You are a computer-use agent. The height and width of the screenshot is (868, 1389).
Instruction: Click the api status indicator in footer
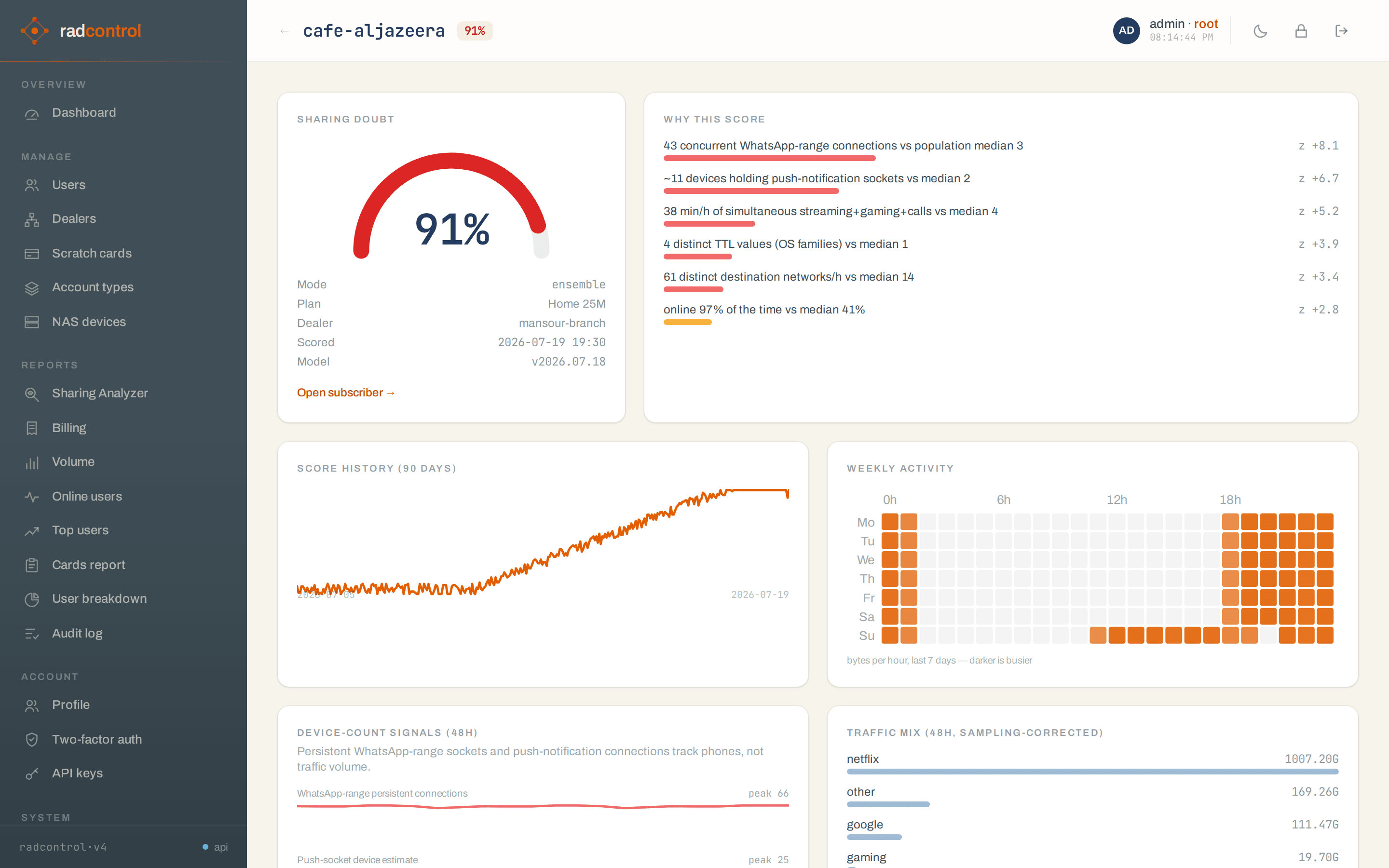(215, 847)
